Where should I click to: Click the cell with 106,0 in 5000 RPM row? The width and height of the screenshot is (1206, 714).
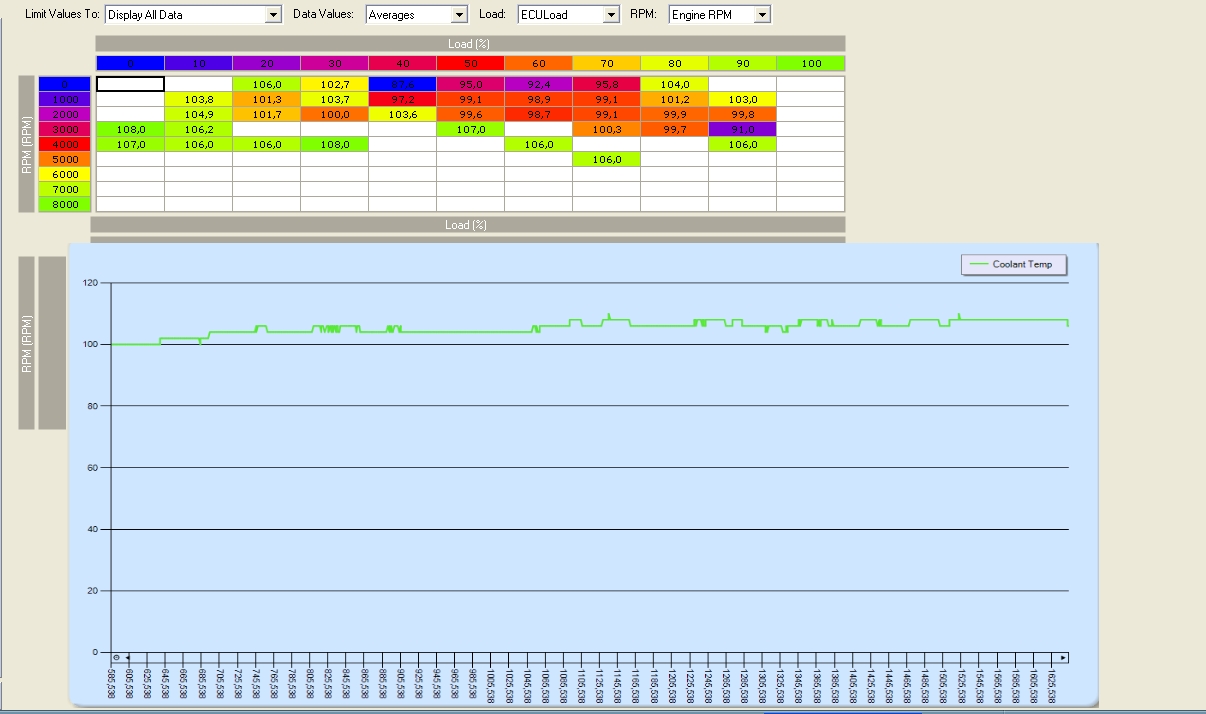click(x=606, y=159)
